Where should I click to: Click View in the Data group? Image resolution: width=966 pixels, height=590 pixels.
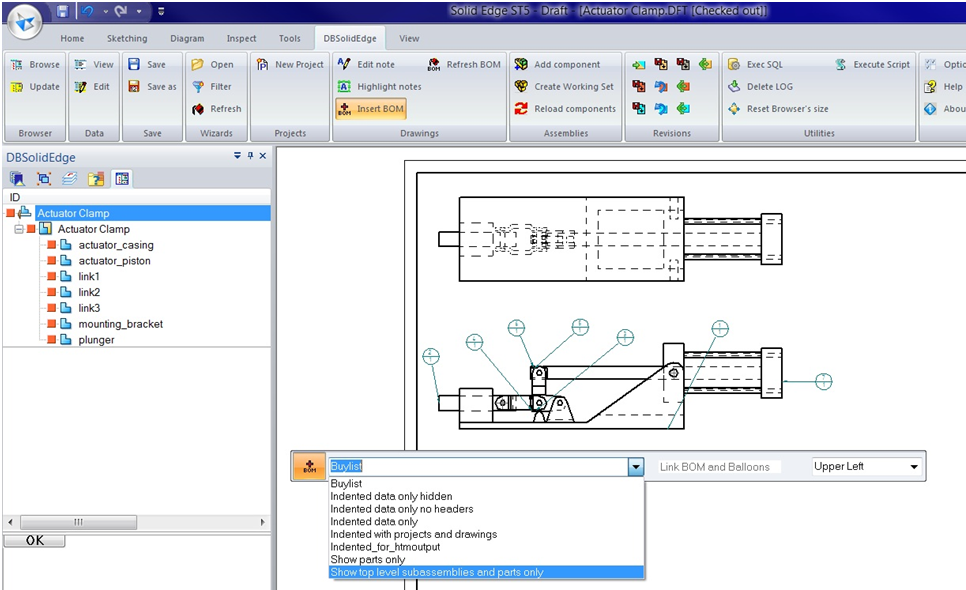pyautogui.click(x=94, y=65)
